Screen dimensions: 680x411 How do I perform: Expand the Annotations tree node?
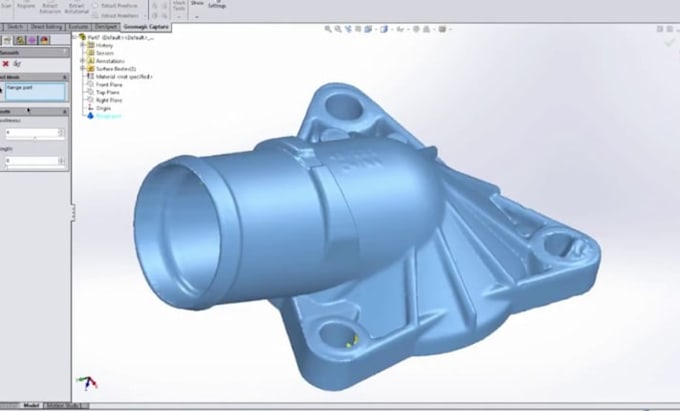coord(82,61)
